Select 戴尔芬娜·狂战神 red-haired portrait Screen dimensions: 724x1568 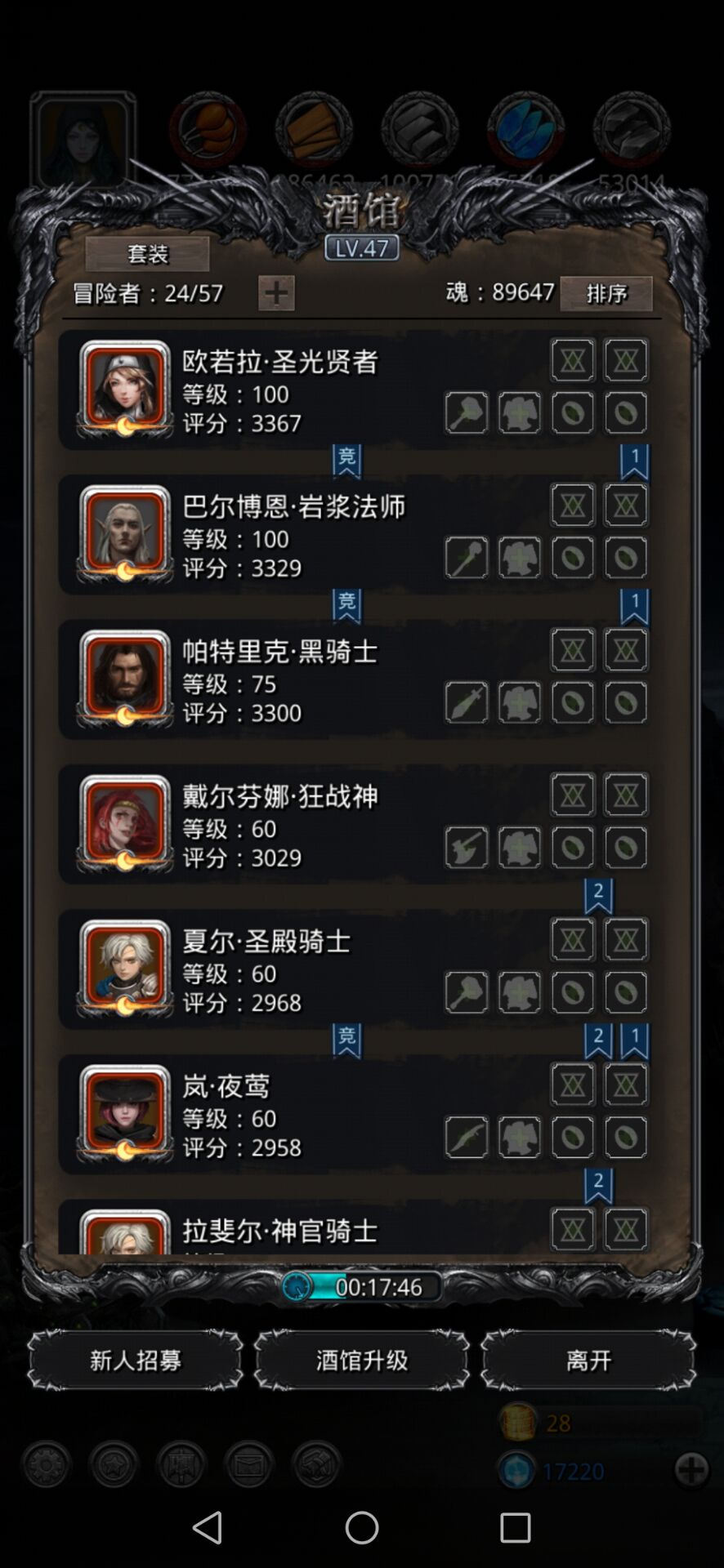pos(125,823)
